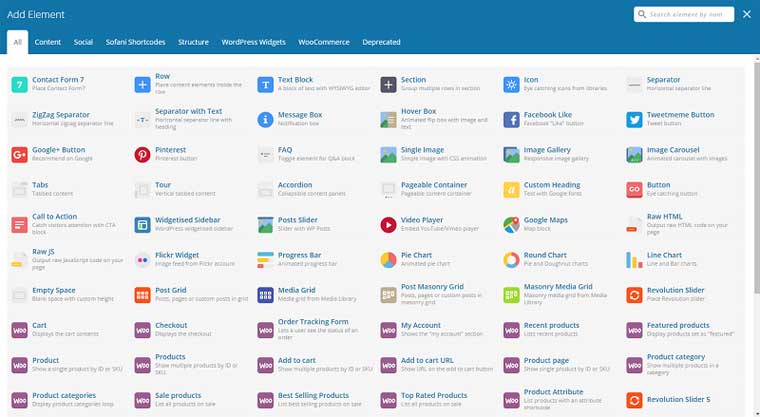The height and width of the screenshot is (417, 760).
Task: Add the Revolution Slider icon
Action: click(x=634, y=294)
